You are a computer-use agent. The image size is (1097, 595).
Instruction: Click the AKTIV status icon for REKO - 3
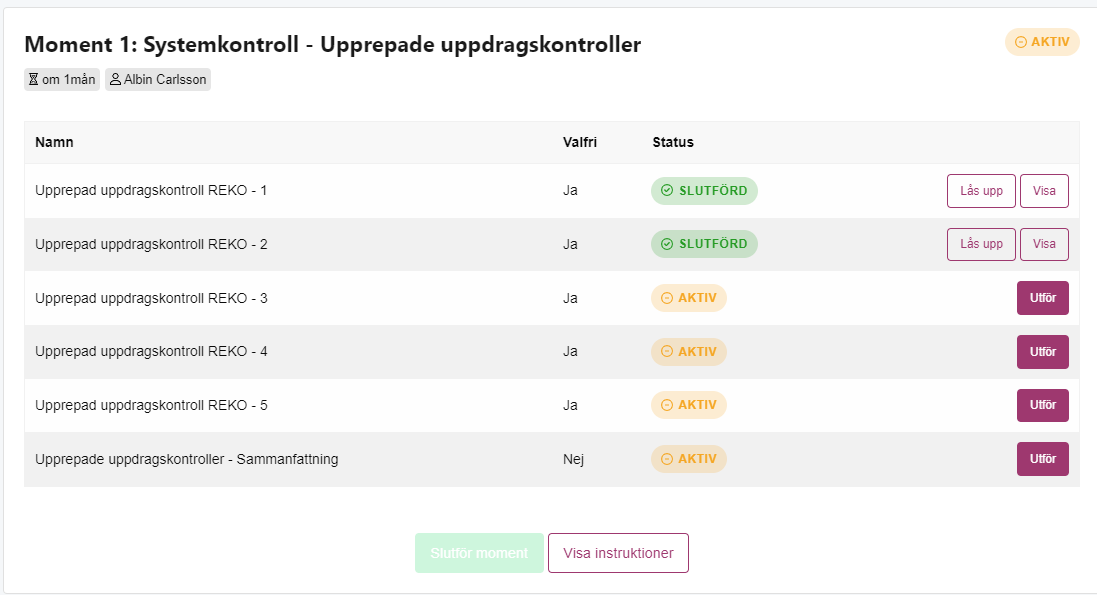(667, 298)
